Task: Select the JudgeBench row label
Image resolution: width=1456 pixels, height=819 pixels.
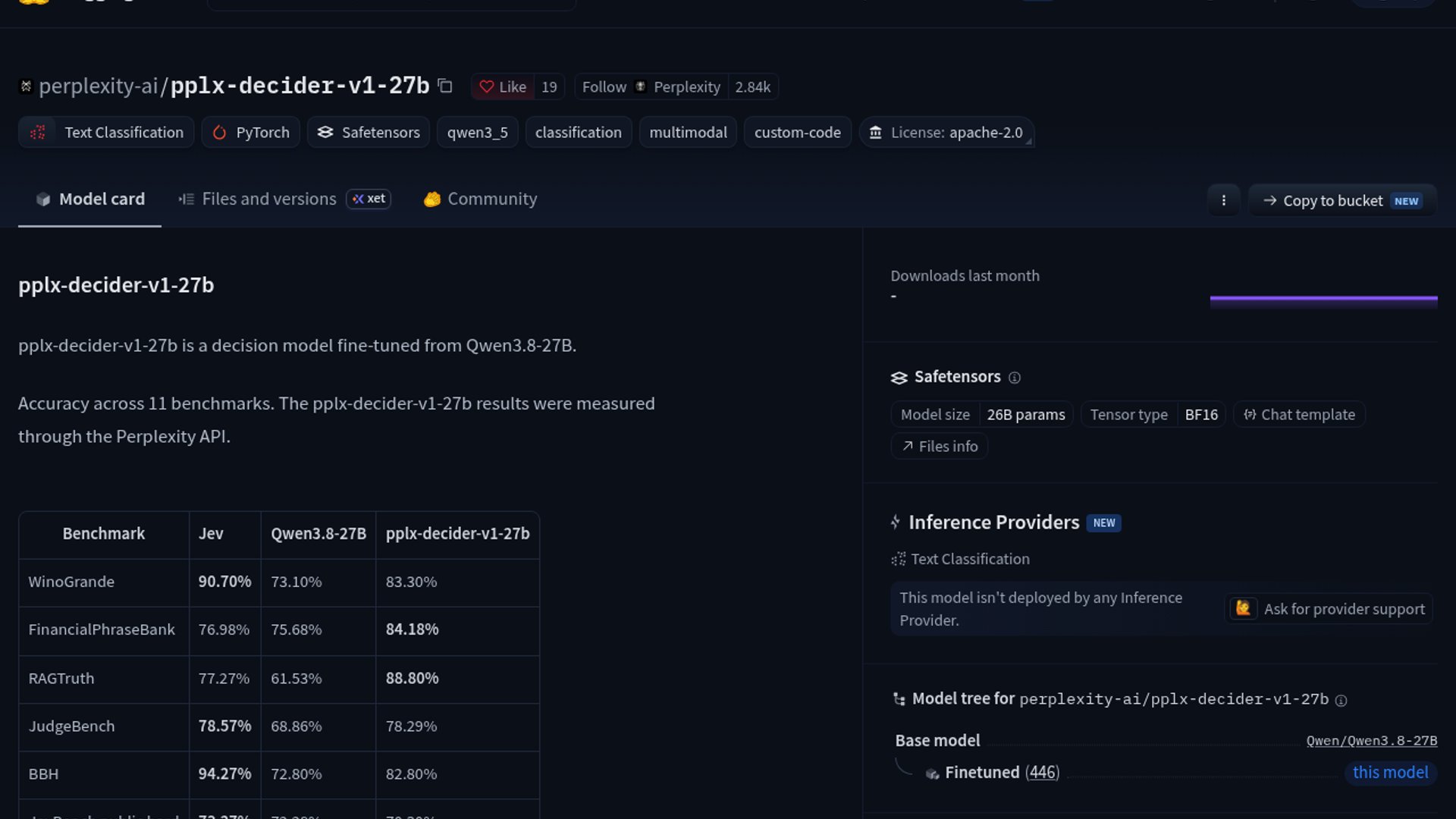Action: tap(71, 726)
